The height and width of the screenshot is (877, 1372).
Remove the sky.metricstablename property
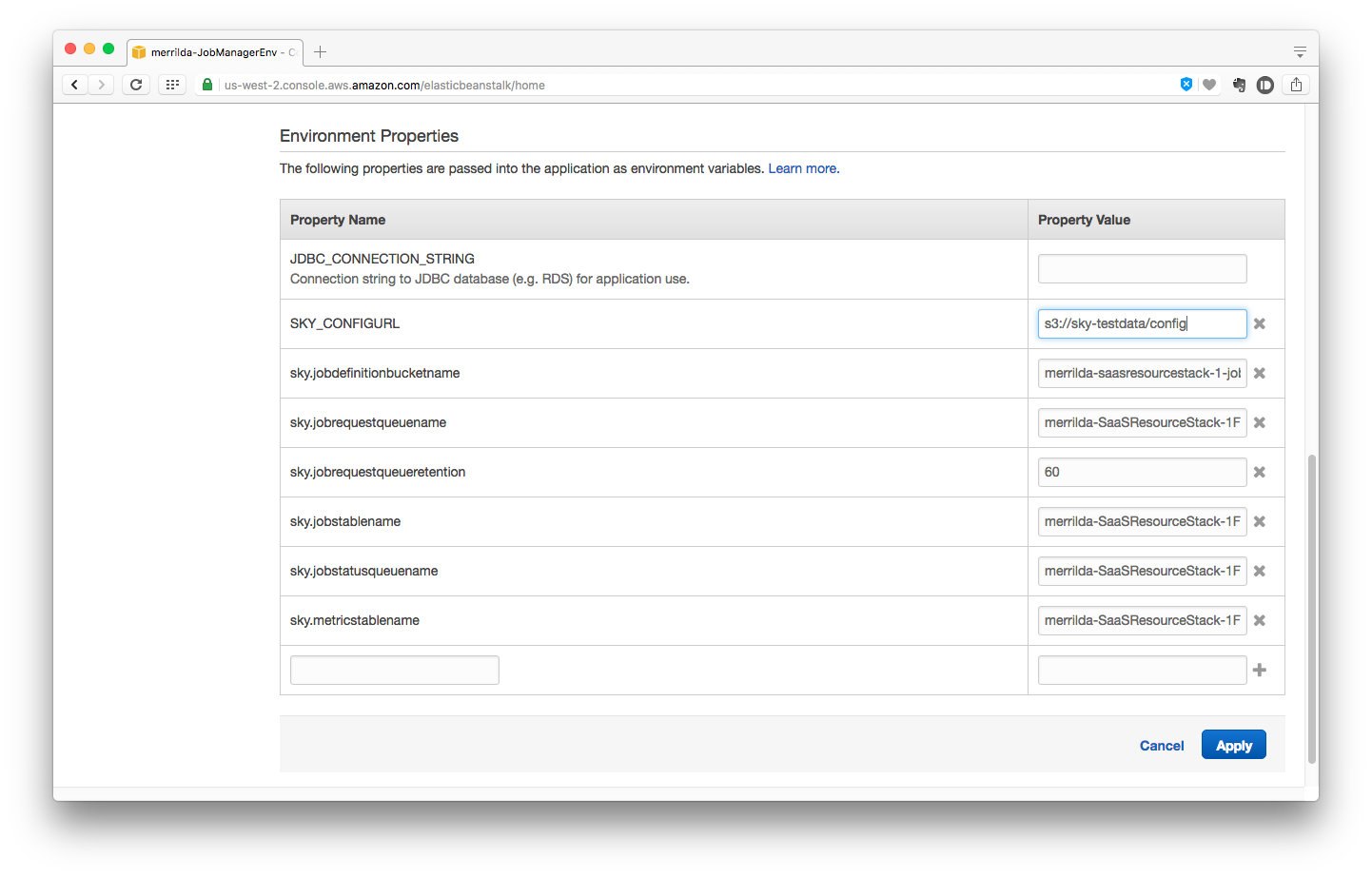[1260, 620]
